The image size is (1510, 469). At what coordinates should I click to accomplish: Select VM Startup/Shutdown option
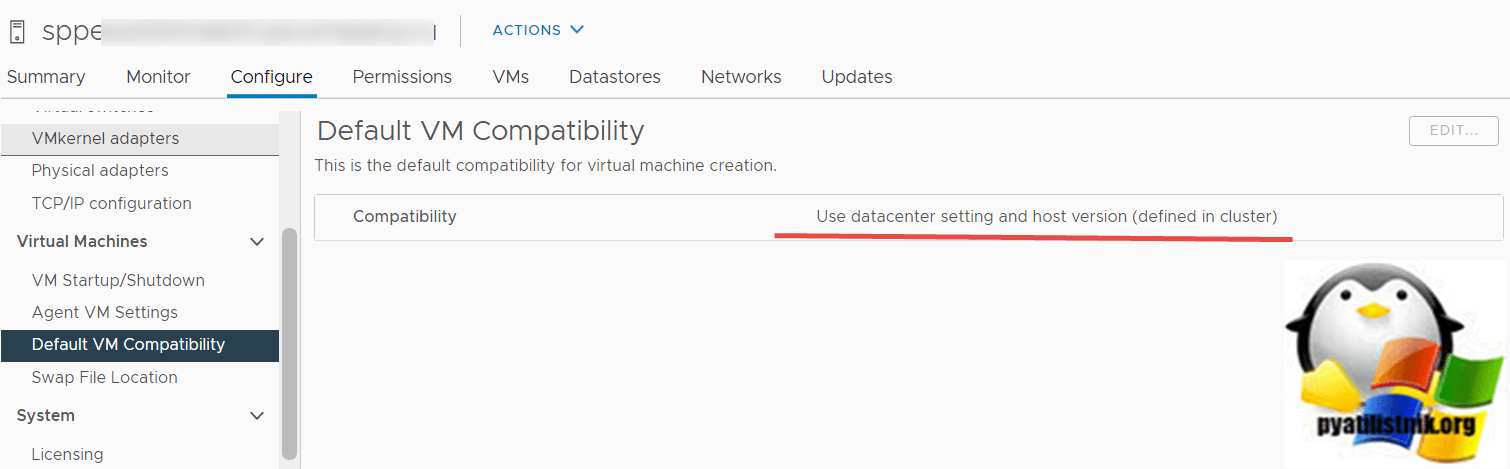tap(118, 281)
